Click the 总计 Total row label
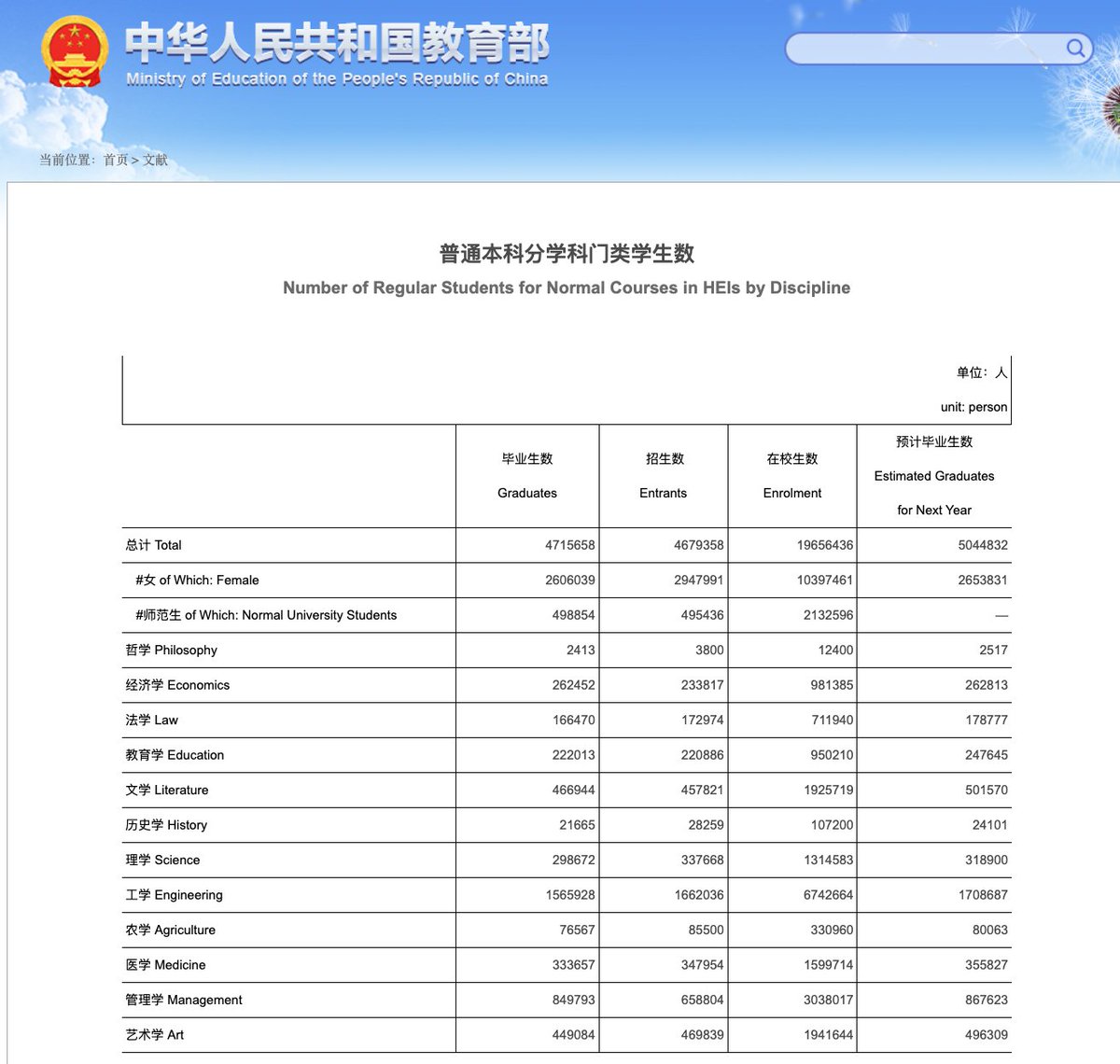The width and height of the screenshot is (1120, 1064). (x=154, y=545)
